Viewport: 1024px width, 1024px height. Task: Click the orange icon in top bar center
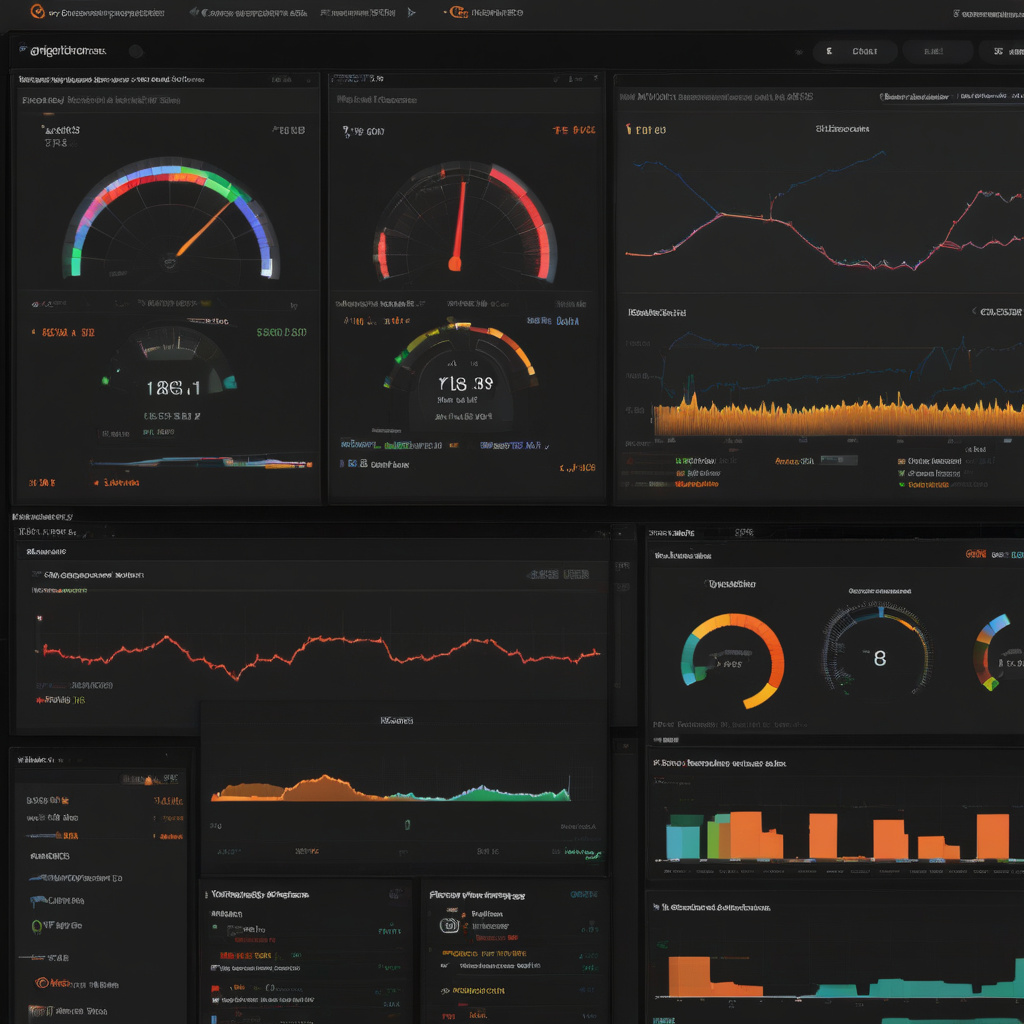tap(457, 12)
